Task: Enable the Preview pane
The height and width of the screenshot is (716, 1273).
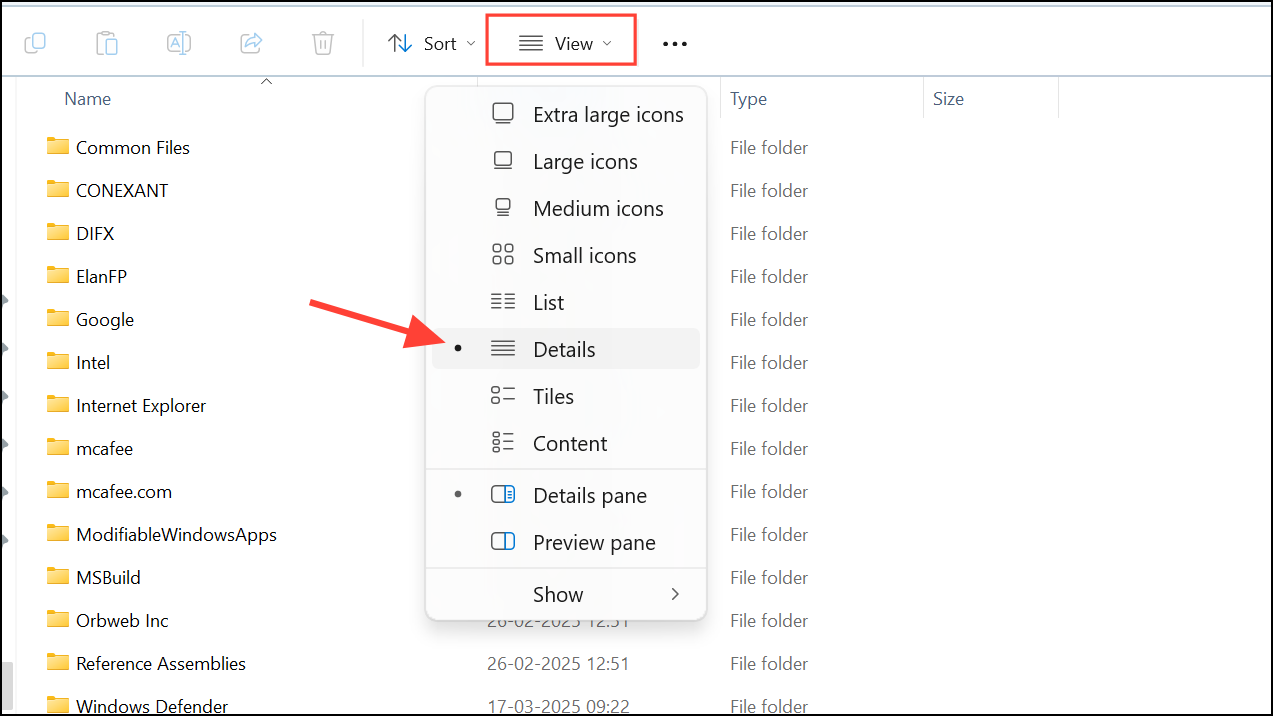Action: 594,542
